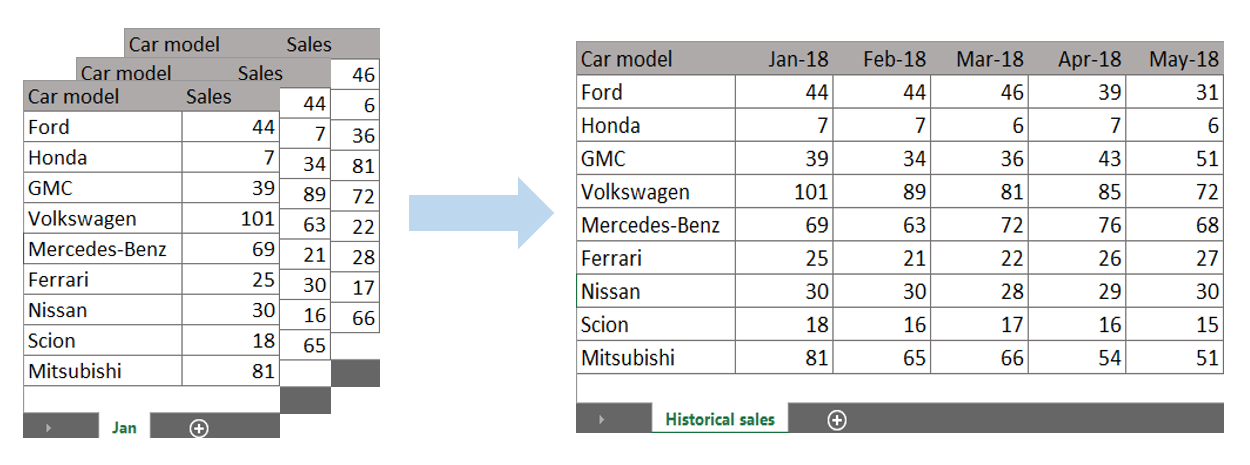This screenshot has width=1250, height=465.
Task: Select Mitsubishi cell in Jan sheet
Action: coord(102,371)
